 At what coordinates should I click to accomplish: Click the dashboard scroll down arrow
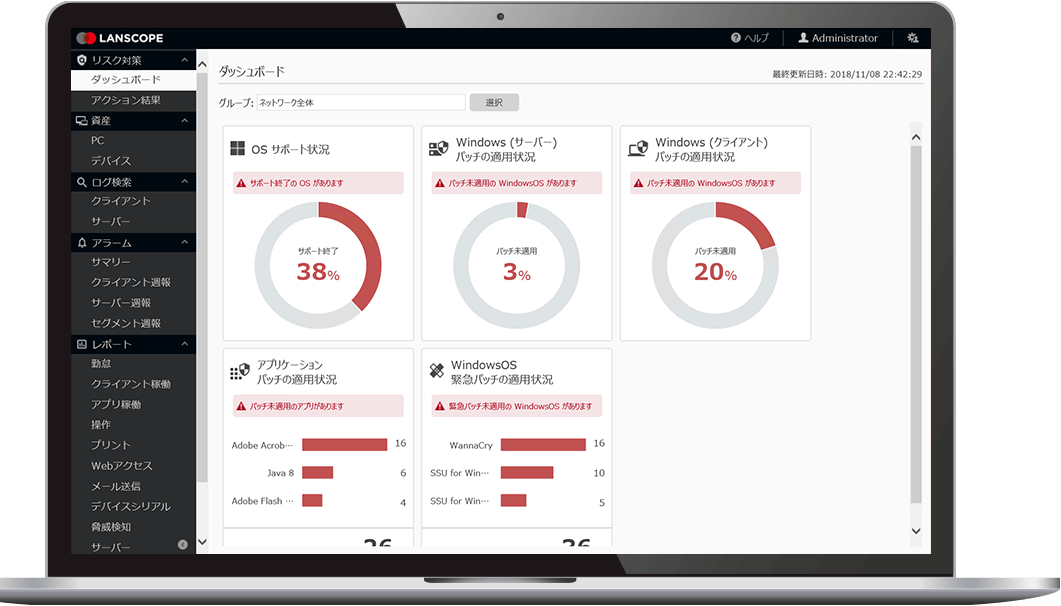click(x=916, y=531)
